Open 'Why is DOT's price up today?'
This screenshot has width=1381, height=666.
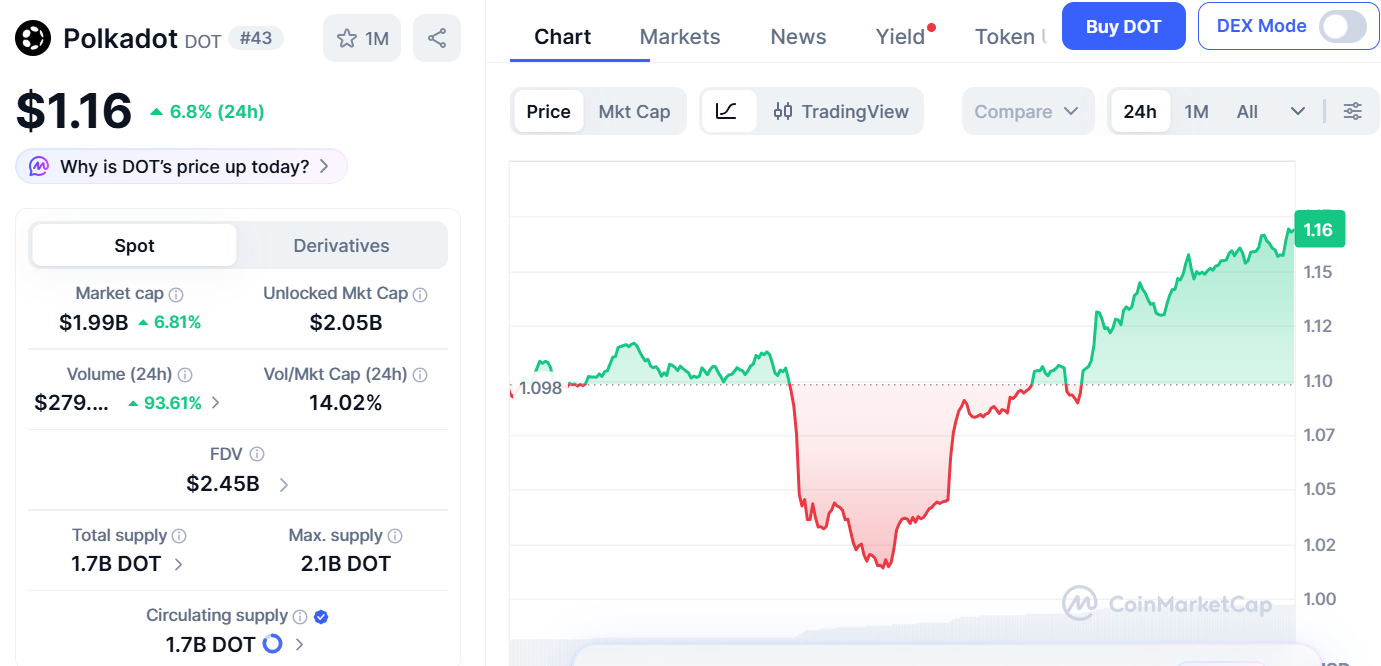click(x=181, y=166)
